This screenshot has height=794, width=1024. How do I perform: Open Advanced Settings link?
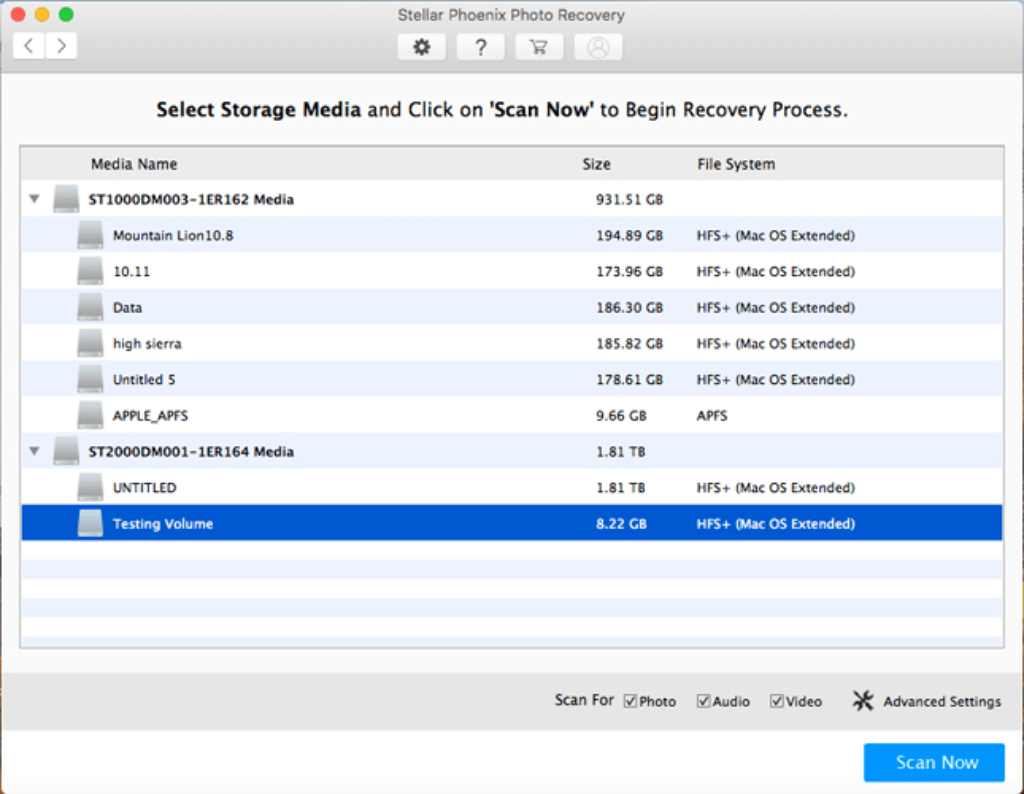pos(942,701)
